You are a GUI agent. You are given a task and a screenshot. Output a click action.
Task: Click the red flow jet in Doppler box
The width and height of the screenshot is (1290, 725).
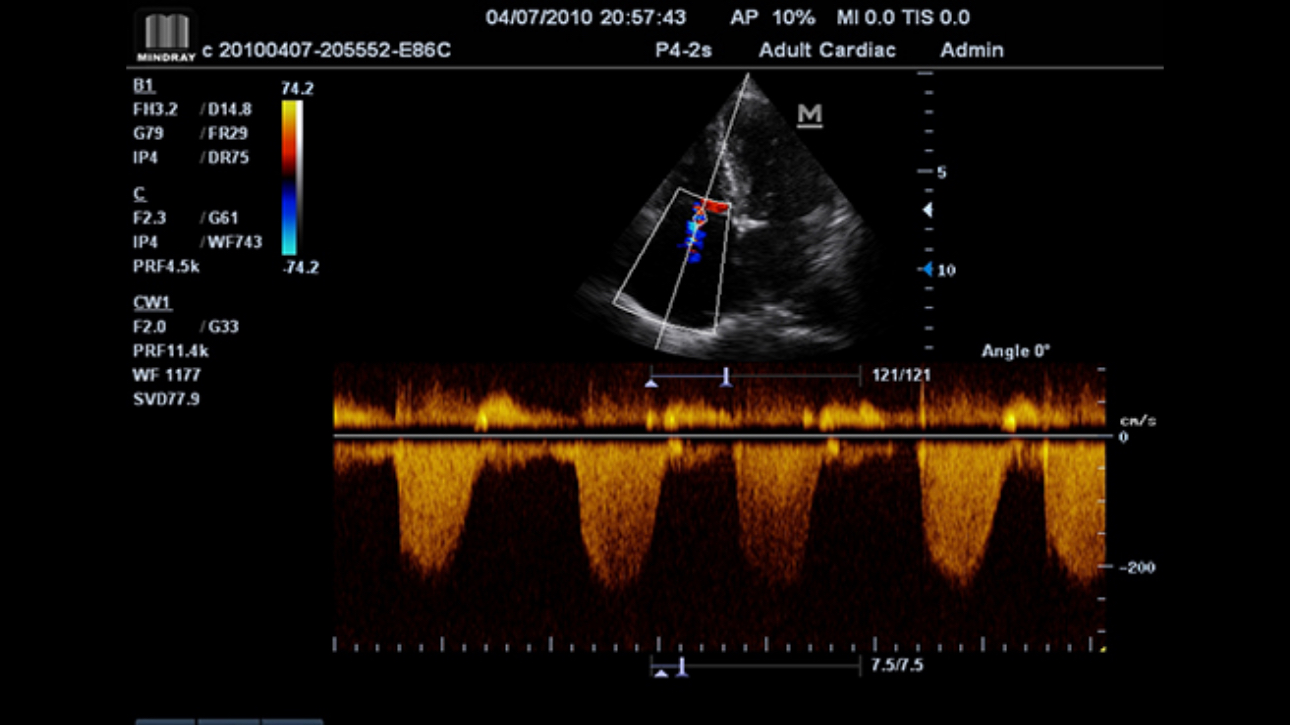pos(715,206)
